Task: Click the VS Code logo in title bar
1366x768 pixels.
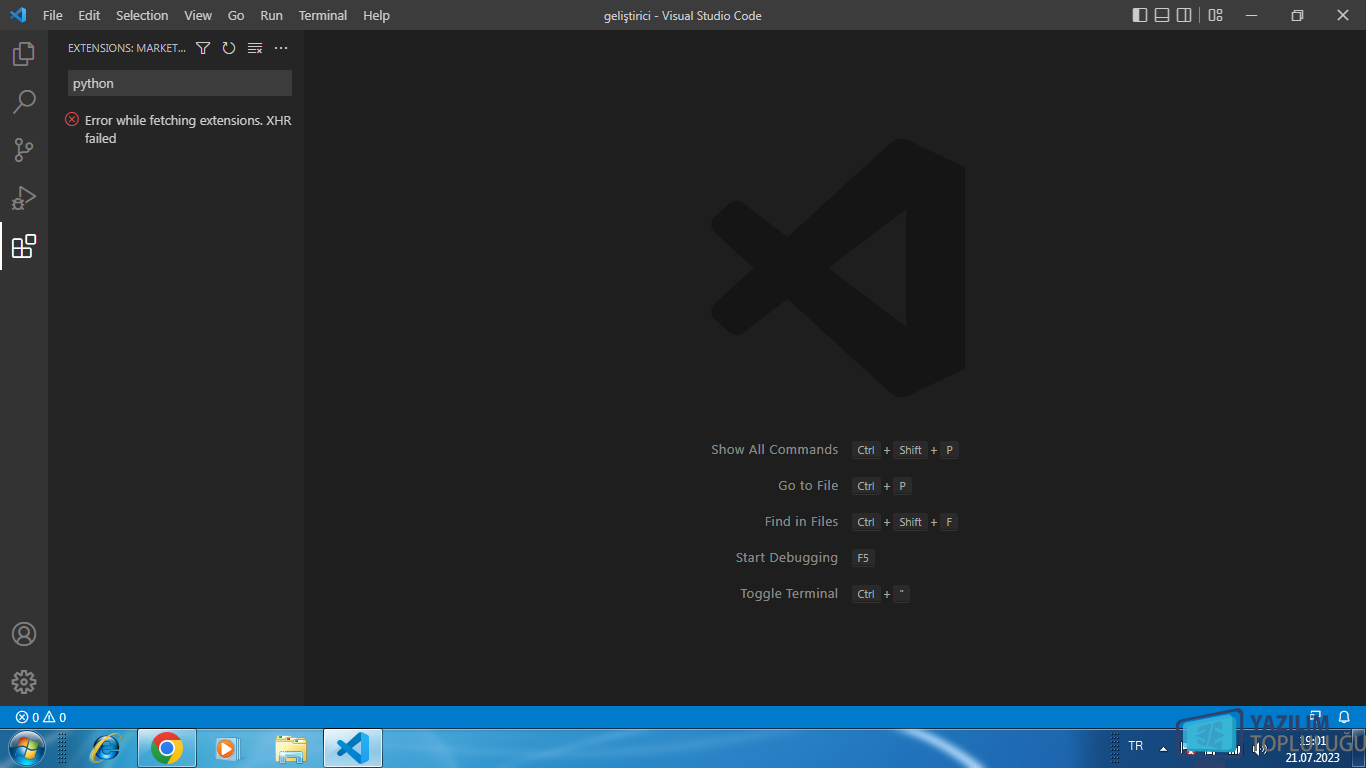Action: point(17,15)
